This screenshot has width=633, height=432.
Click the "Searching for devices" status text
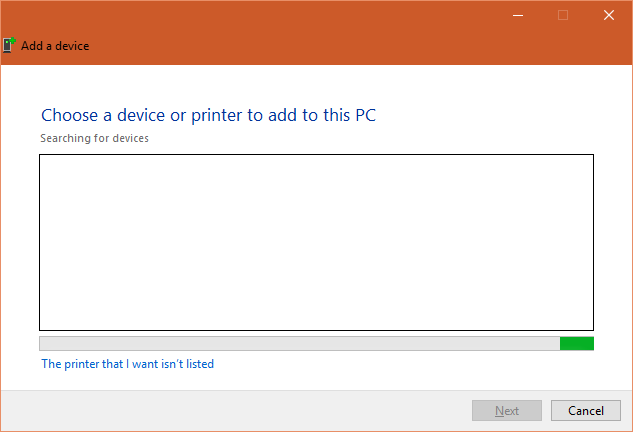[94, 138]
